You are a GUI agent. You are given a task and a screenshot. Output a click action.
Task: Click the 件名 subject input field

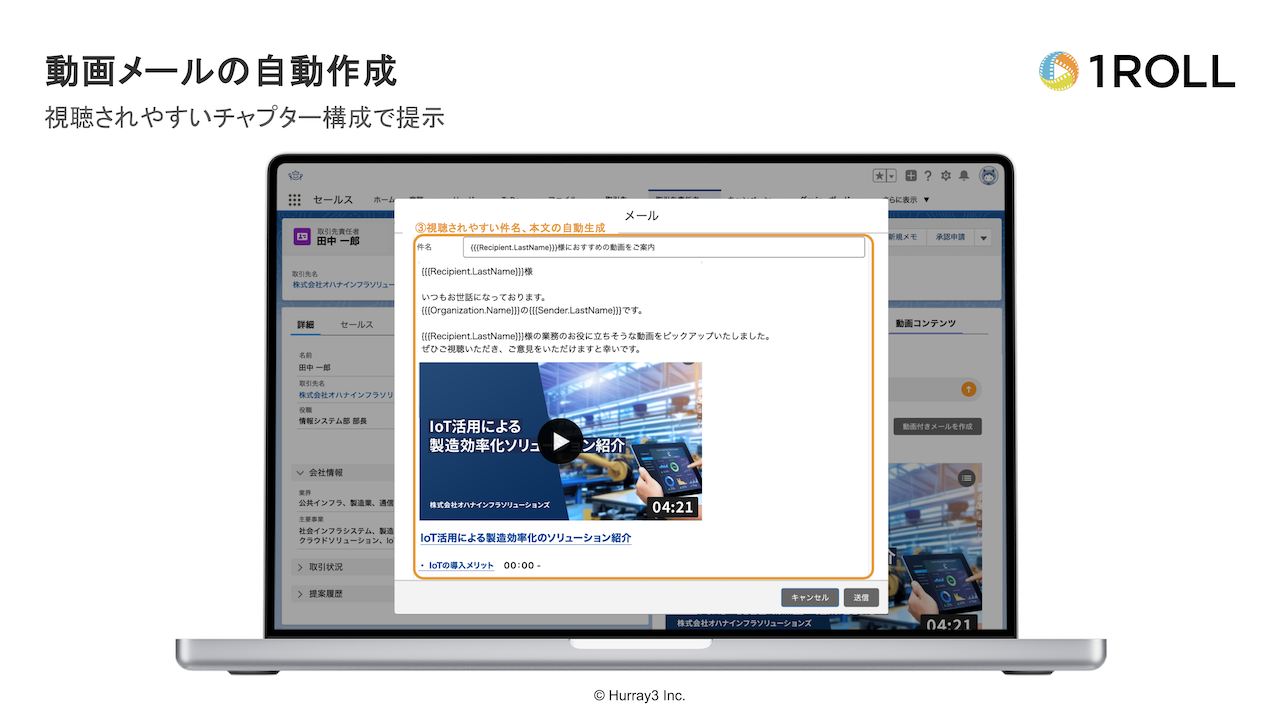pos(664,247)
